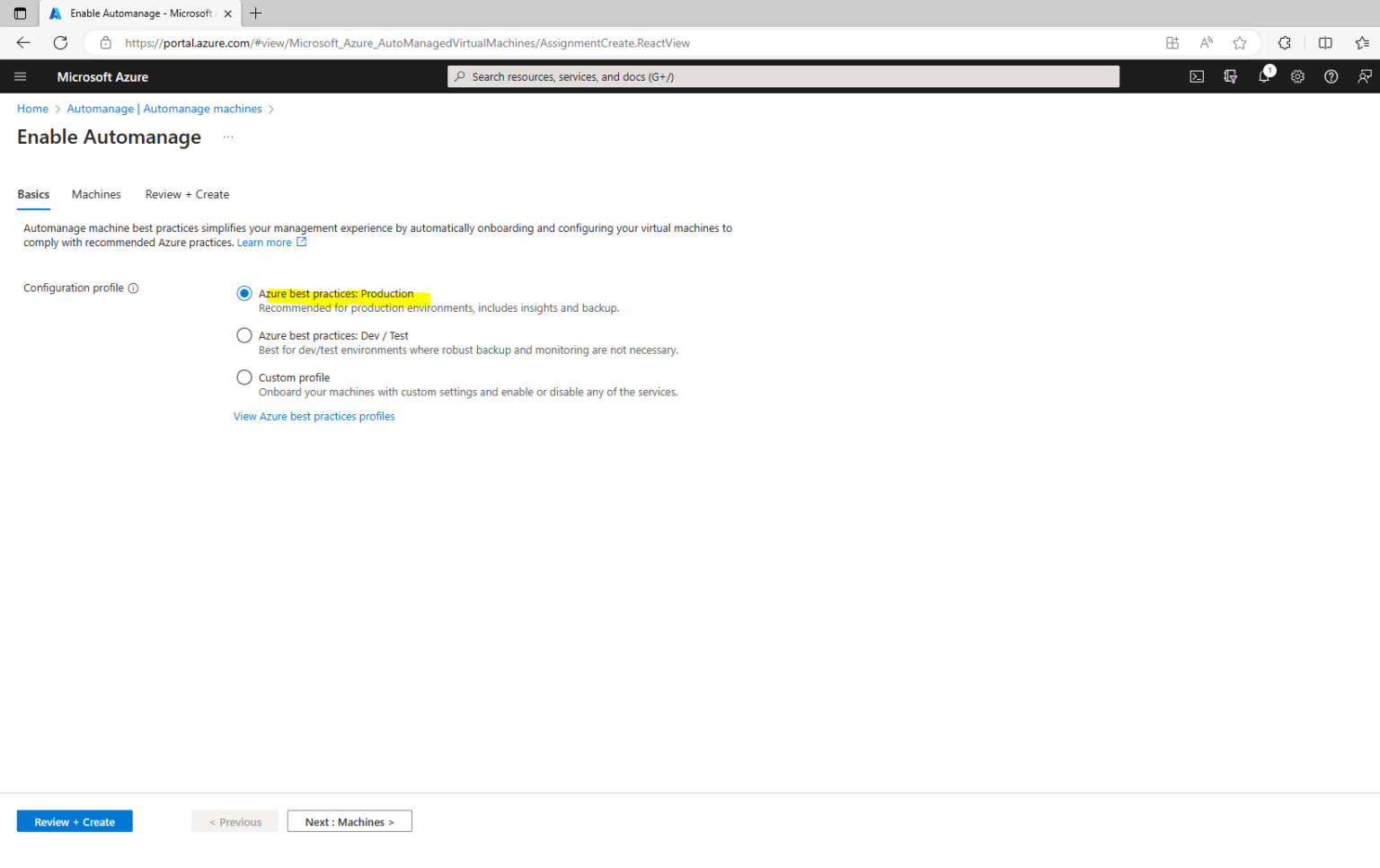Viewport: 1380px width, 868px height.
Task: Start Read Aloud in the browser toolbar
Action: click(x=1205, y=42)
